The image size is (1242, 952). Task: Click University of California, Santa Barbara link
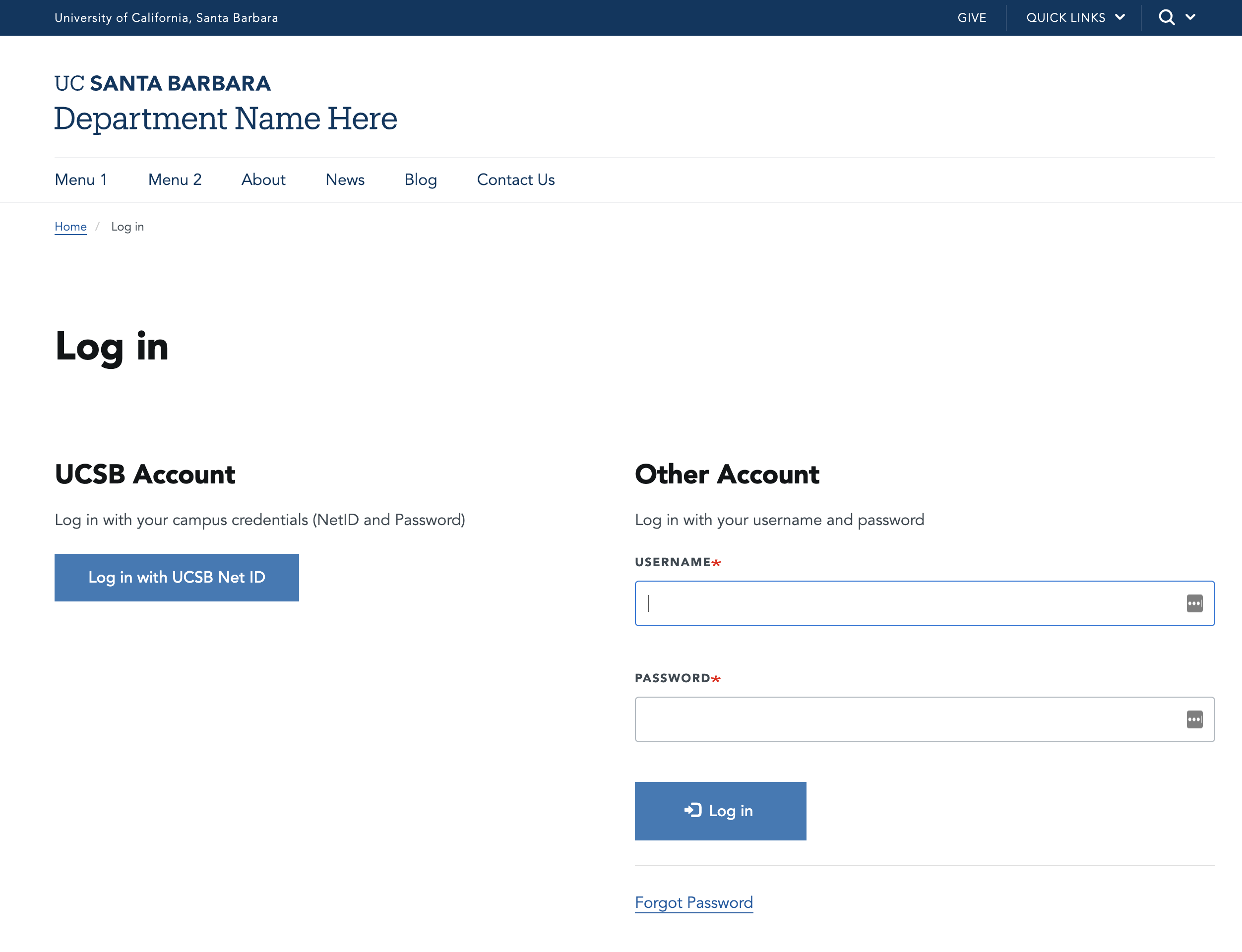pos(166,17)
